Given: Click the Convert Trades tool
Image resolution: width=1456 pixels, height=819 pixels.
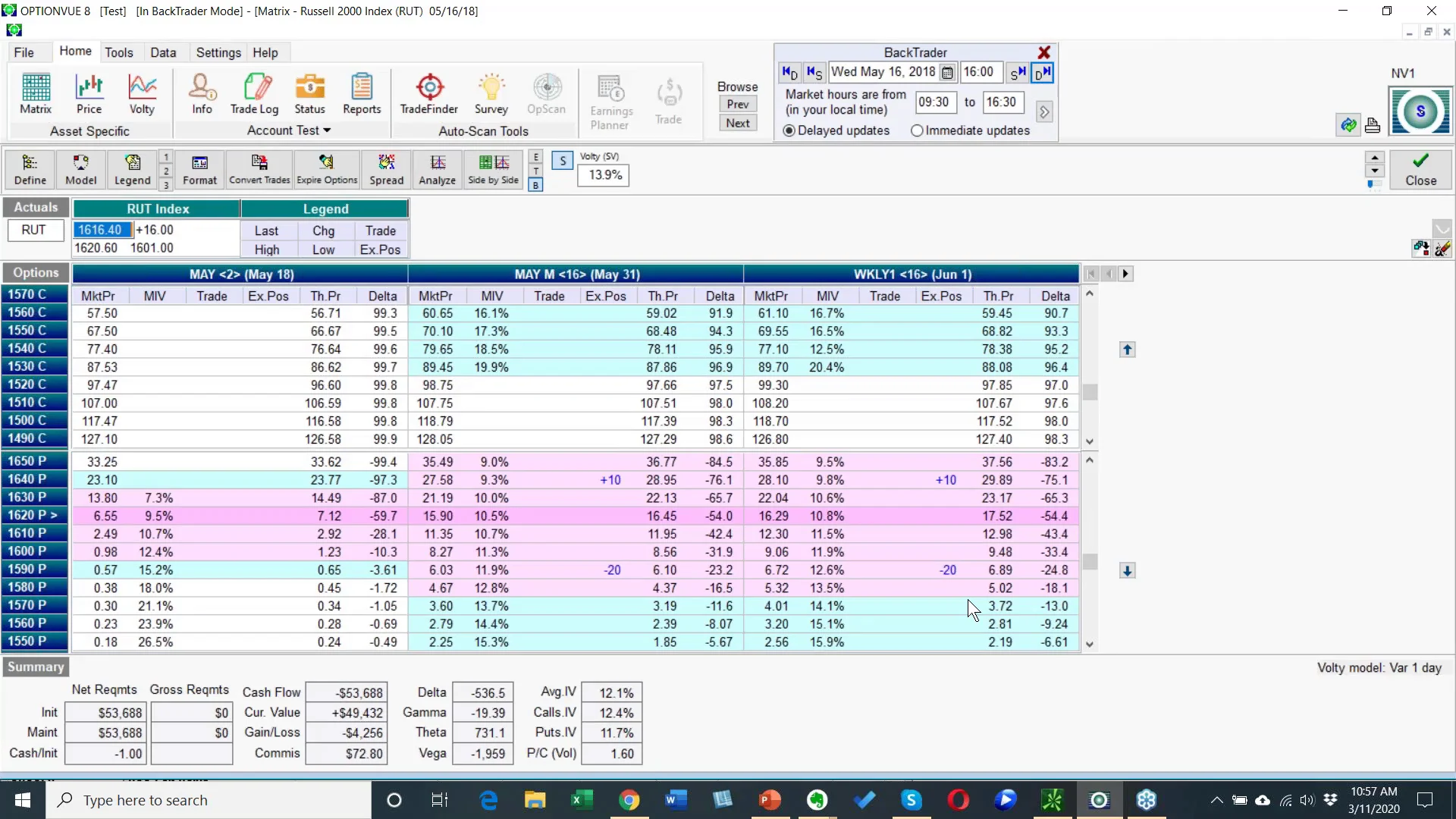Looking at the screenshot, I should click(x=259, y=169).
